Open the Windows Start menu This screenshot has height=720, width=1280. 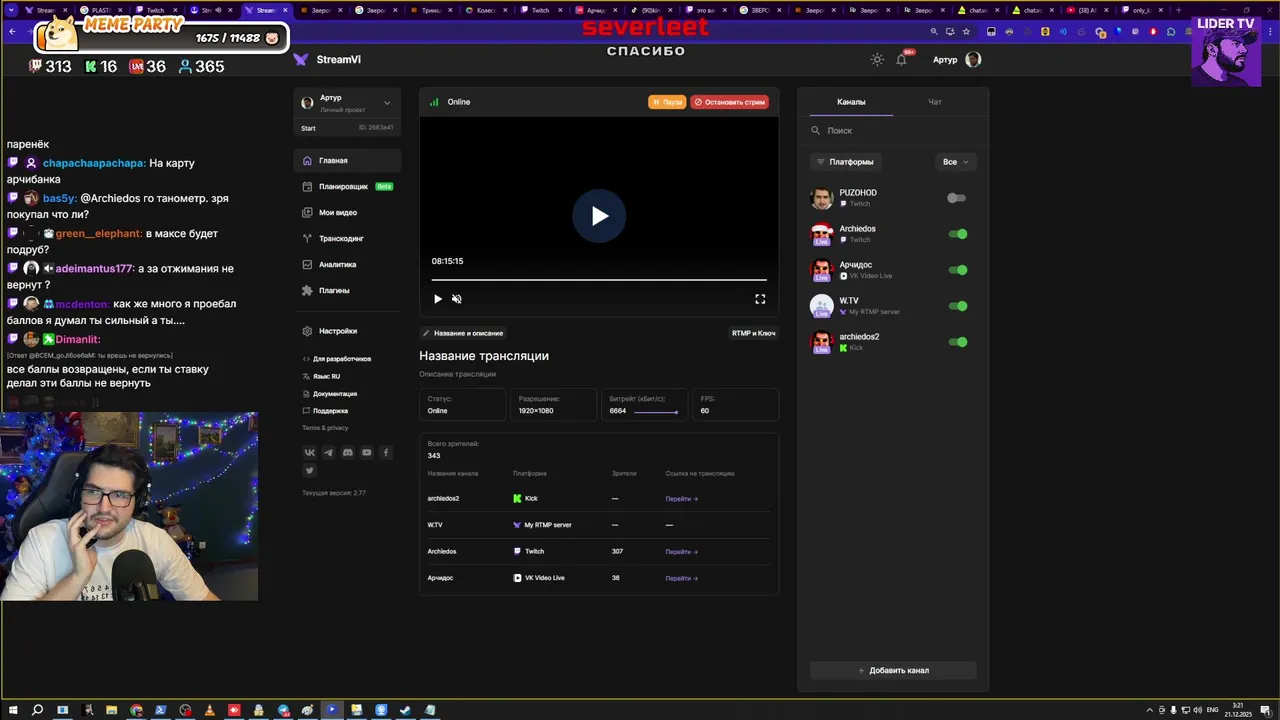tap(12, 710)
